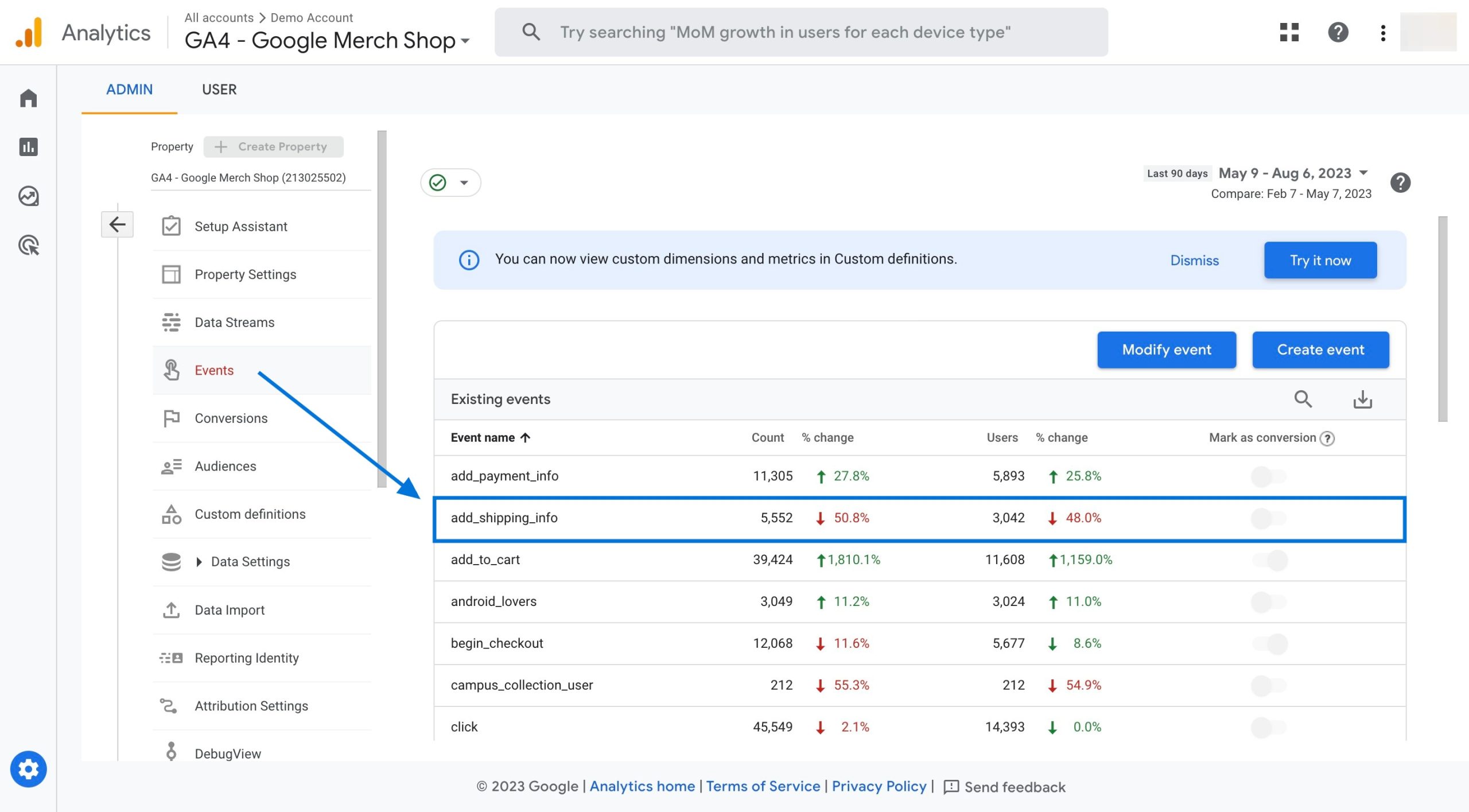Click the back arrow in admin column
Viewport: 1469px width, 812px height.
coord(117,224)
